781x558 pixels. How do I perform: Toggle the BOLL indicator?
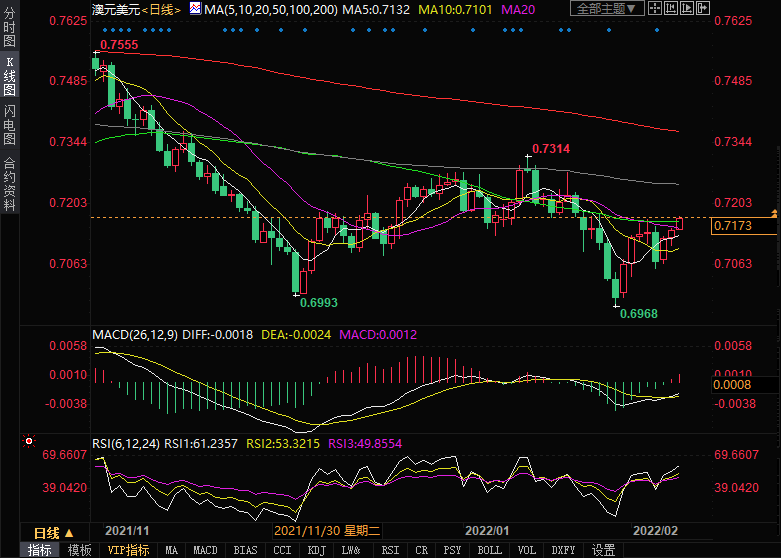click(x=489, y=550)
